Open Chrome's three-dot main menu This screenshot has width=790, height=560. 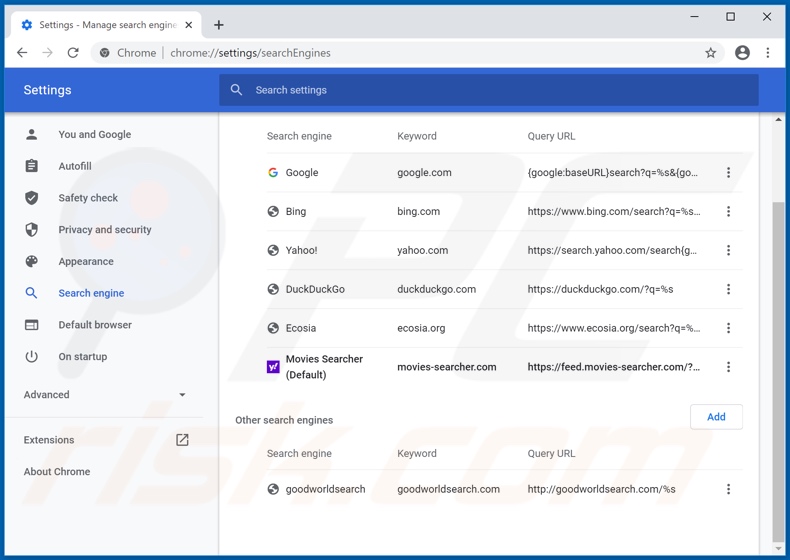(x=768, y=53)
